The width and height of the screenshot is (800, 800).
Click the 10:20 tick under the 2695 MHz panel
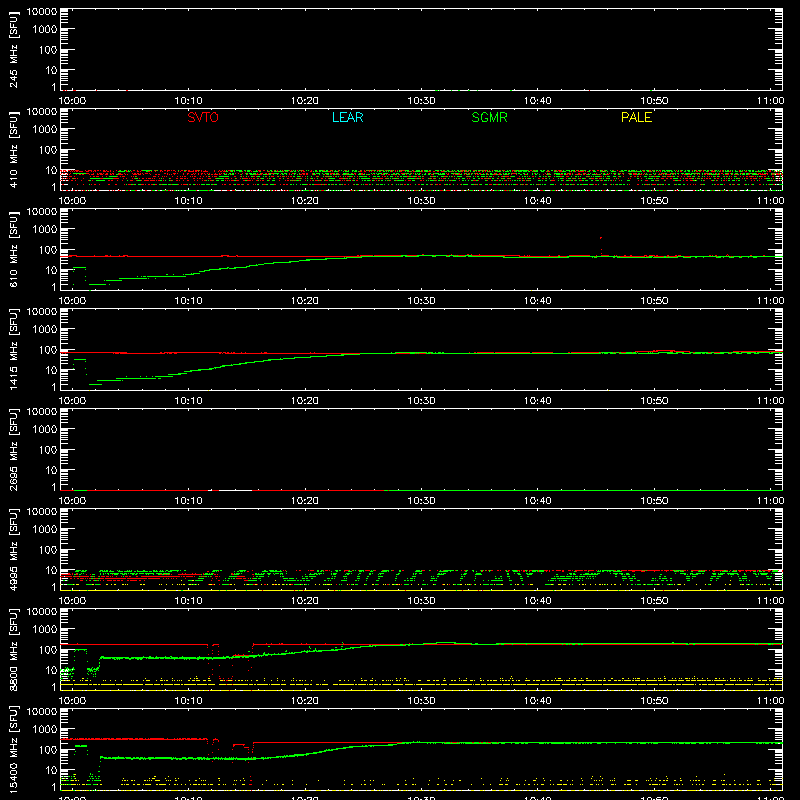[x=305, y=501]
